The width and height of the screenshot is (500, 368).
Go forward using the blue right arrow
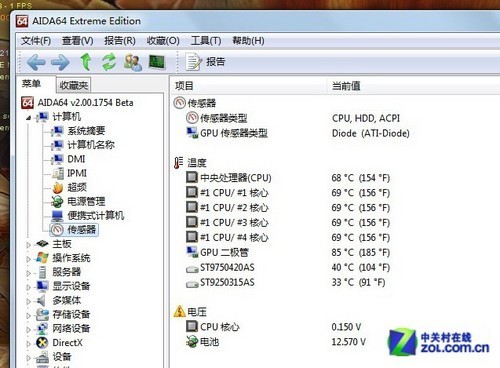coord(60,62)
